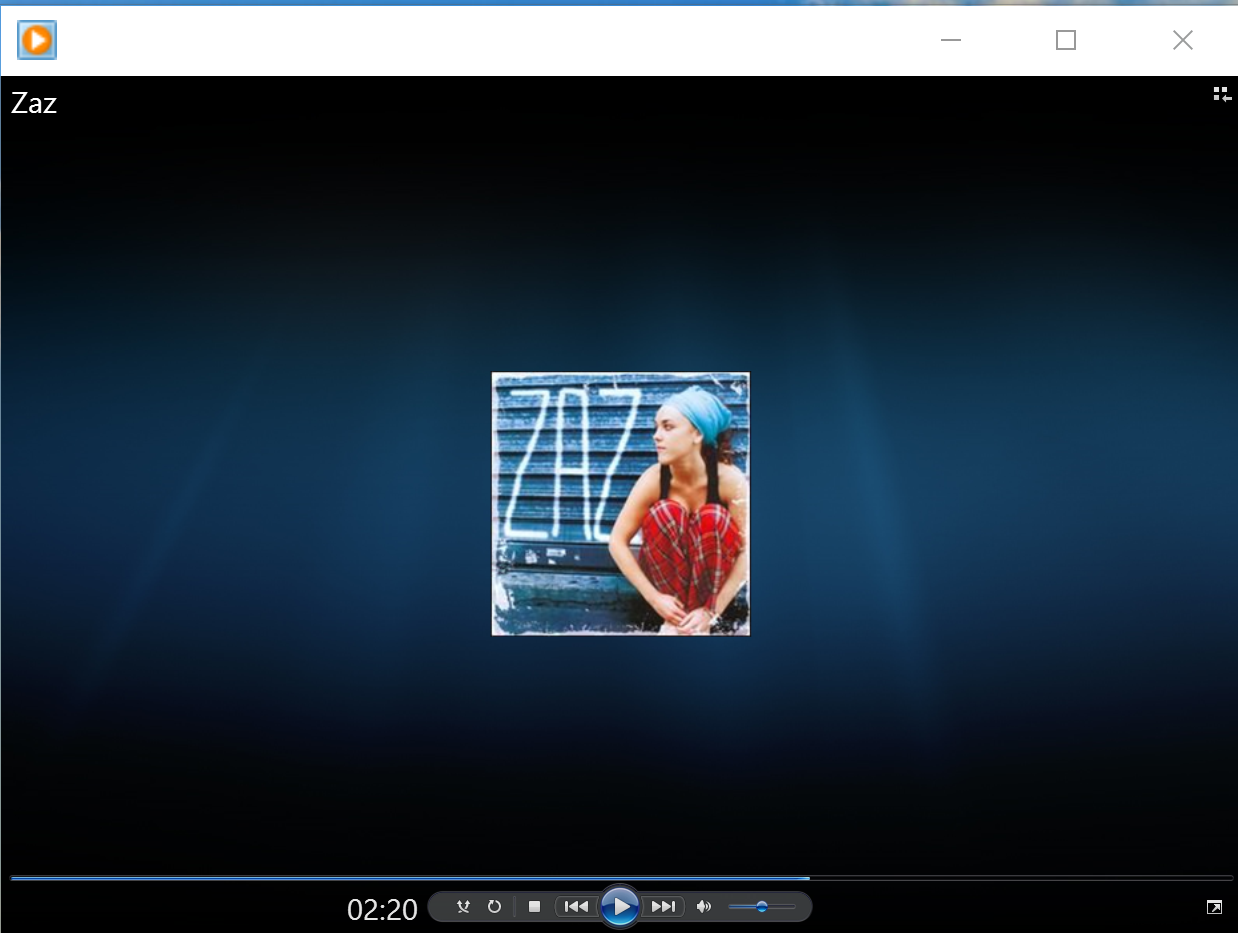1238x933 pixels.
Task: Mute the volume speaker icon
Action: (704, 907)
